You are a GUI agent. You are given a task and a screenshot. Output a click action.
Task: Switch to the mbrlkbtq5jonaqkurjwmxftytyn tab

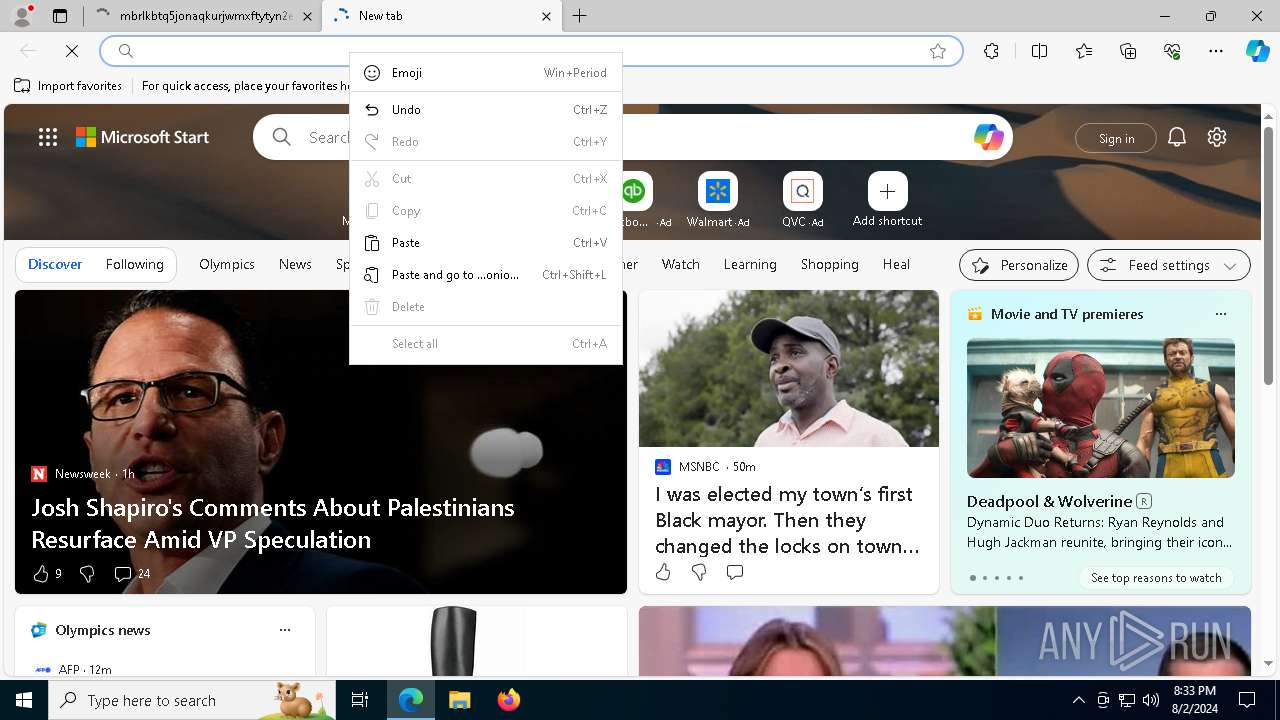click(x=203, y=16)
